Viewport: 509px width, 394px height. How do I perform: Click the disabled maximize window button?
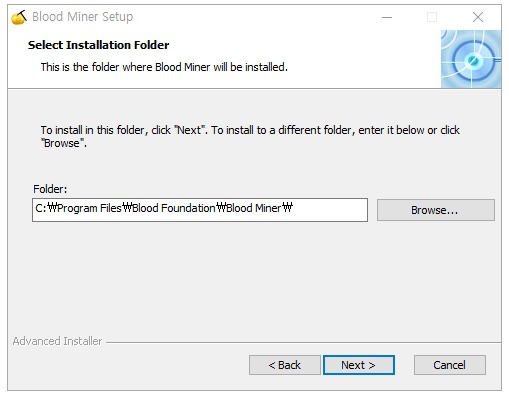pyautogui.click(x=432, y=17)
